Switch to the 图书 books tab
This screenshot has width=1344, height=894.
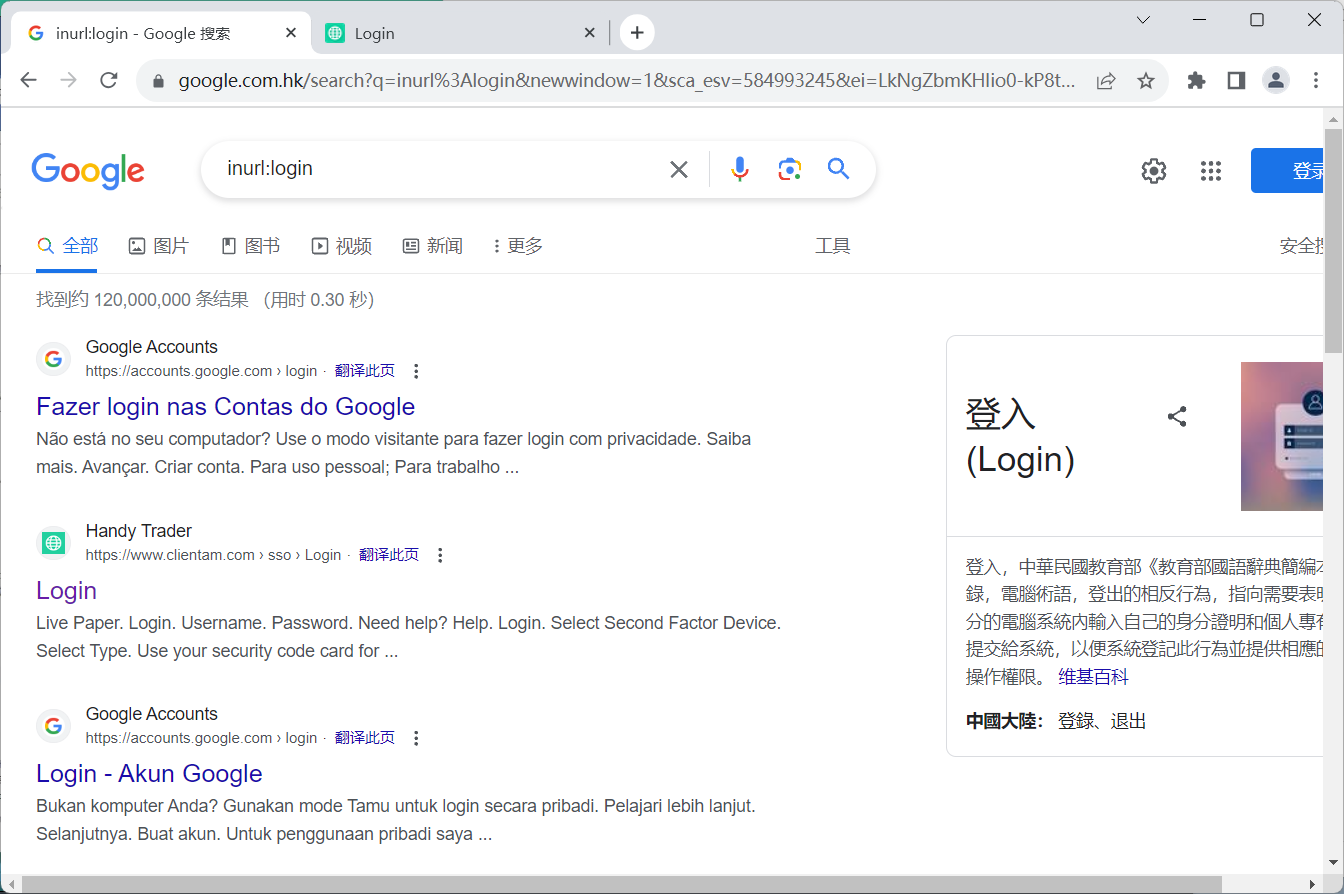(251, 246)
